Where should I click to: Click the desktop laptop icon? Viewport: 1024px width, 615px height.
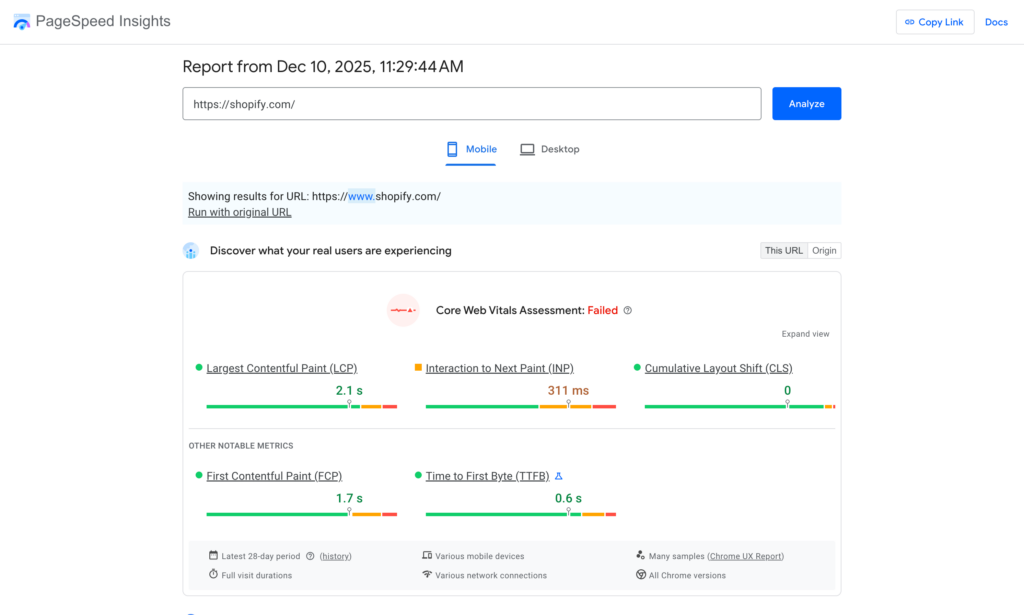(x=527, y=150)
